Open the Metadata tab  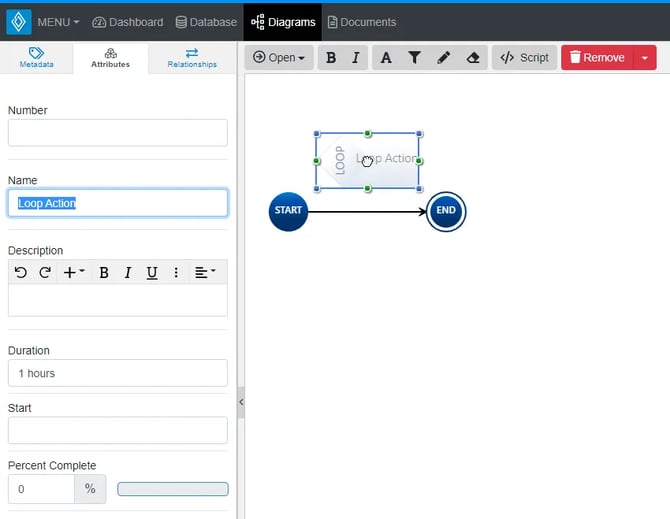36,58
